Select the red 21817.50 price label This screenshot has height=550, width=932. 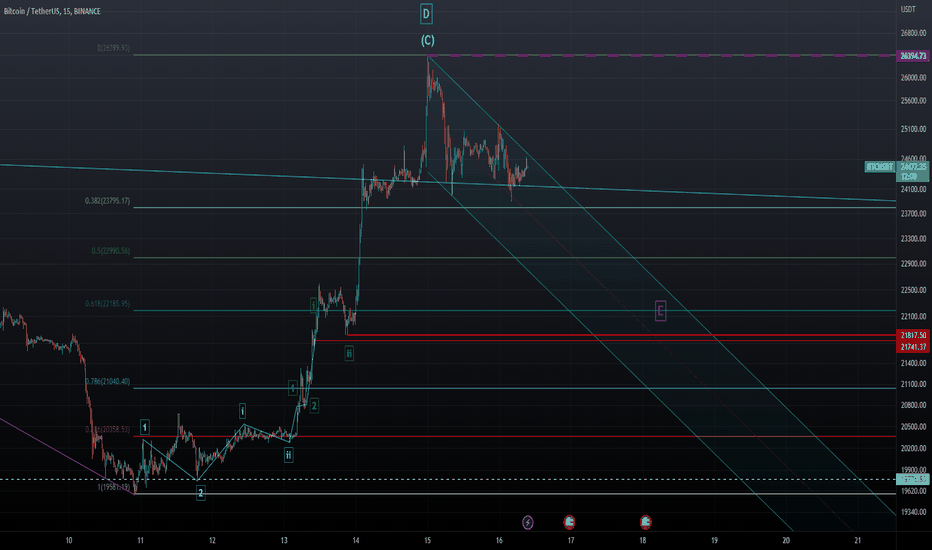[912, 335]
